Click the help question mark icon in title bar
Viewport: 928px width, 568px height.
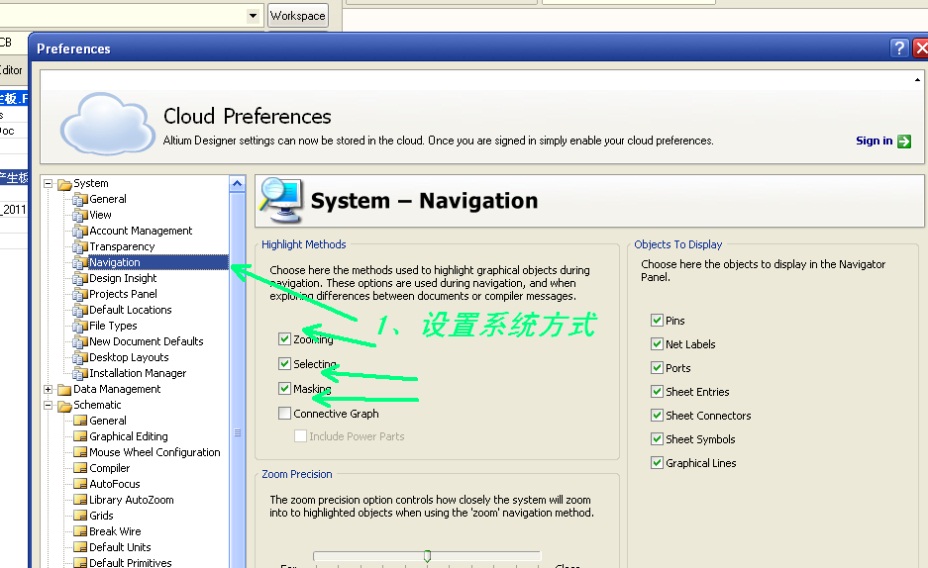(899, 48)
